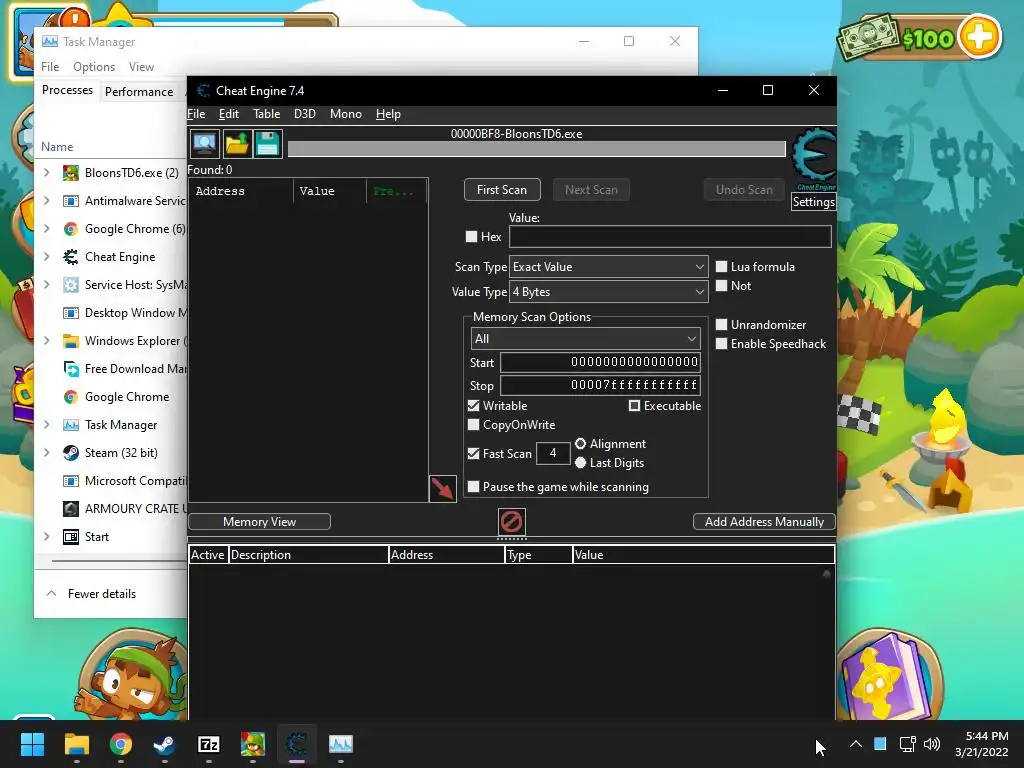
Task: Select the Alignment radio button
Action: pyautogui.click(x=581, y=444)
